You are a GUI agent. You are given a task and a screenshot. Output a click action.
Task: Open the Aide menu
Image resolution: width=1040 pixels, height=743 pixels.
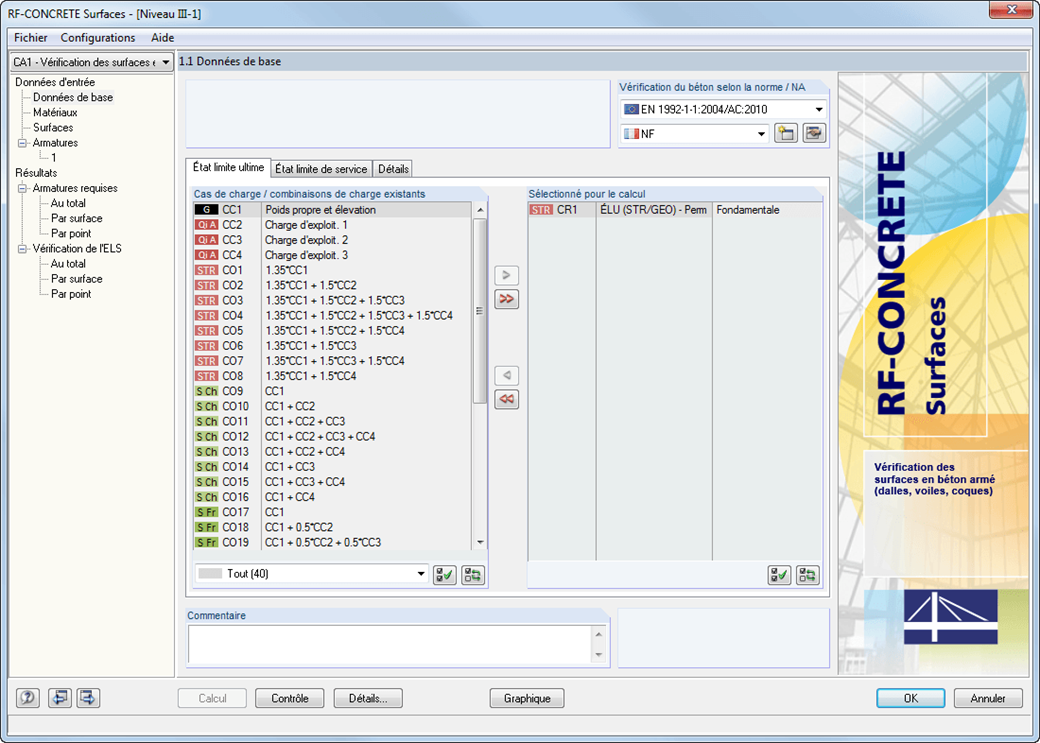click(162, 38)
